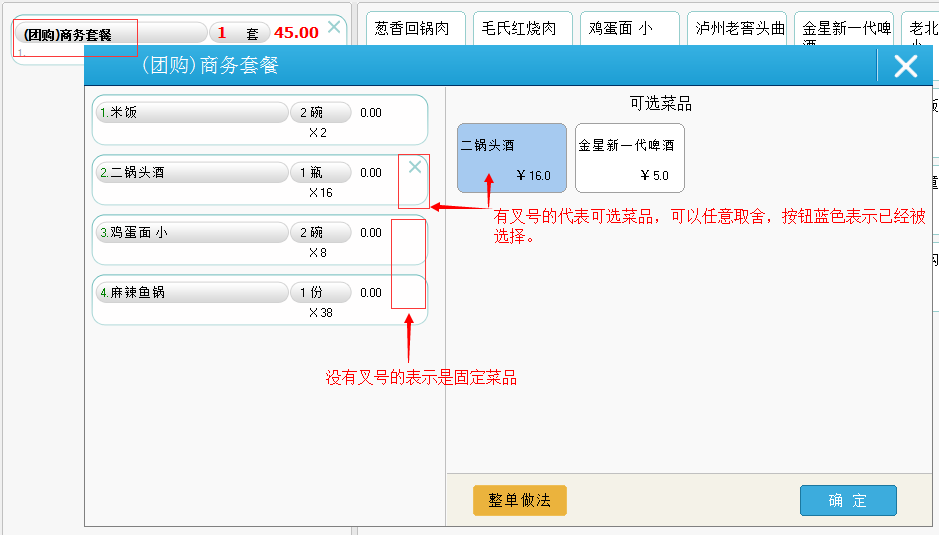The image size is (939, 535).
Task: Click the 1 瓶 quantity for 二锅头酒
Action: click(320, 173)
